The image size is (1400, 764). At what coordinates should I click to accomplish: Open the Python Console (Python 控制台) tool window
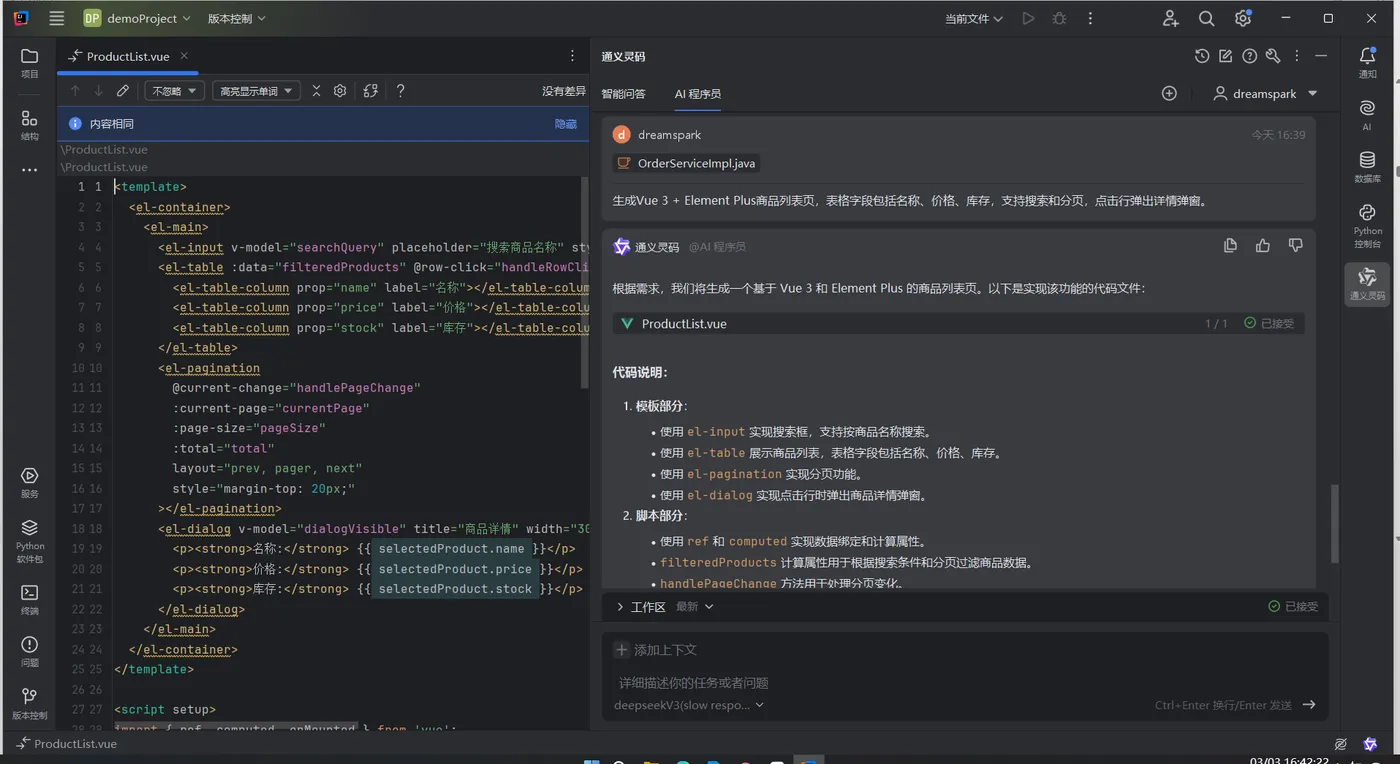click(x=1367, y=225)
